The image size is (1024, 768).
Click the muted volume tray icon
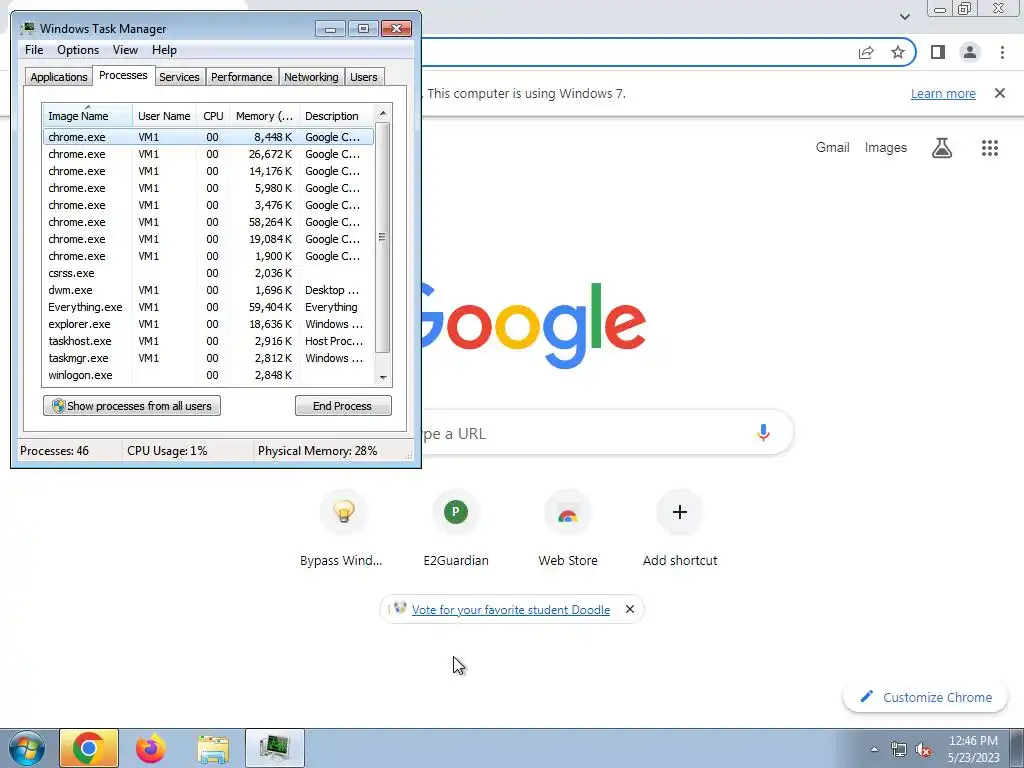(x=923, y=750)
